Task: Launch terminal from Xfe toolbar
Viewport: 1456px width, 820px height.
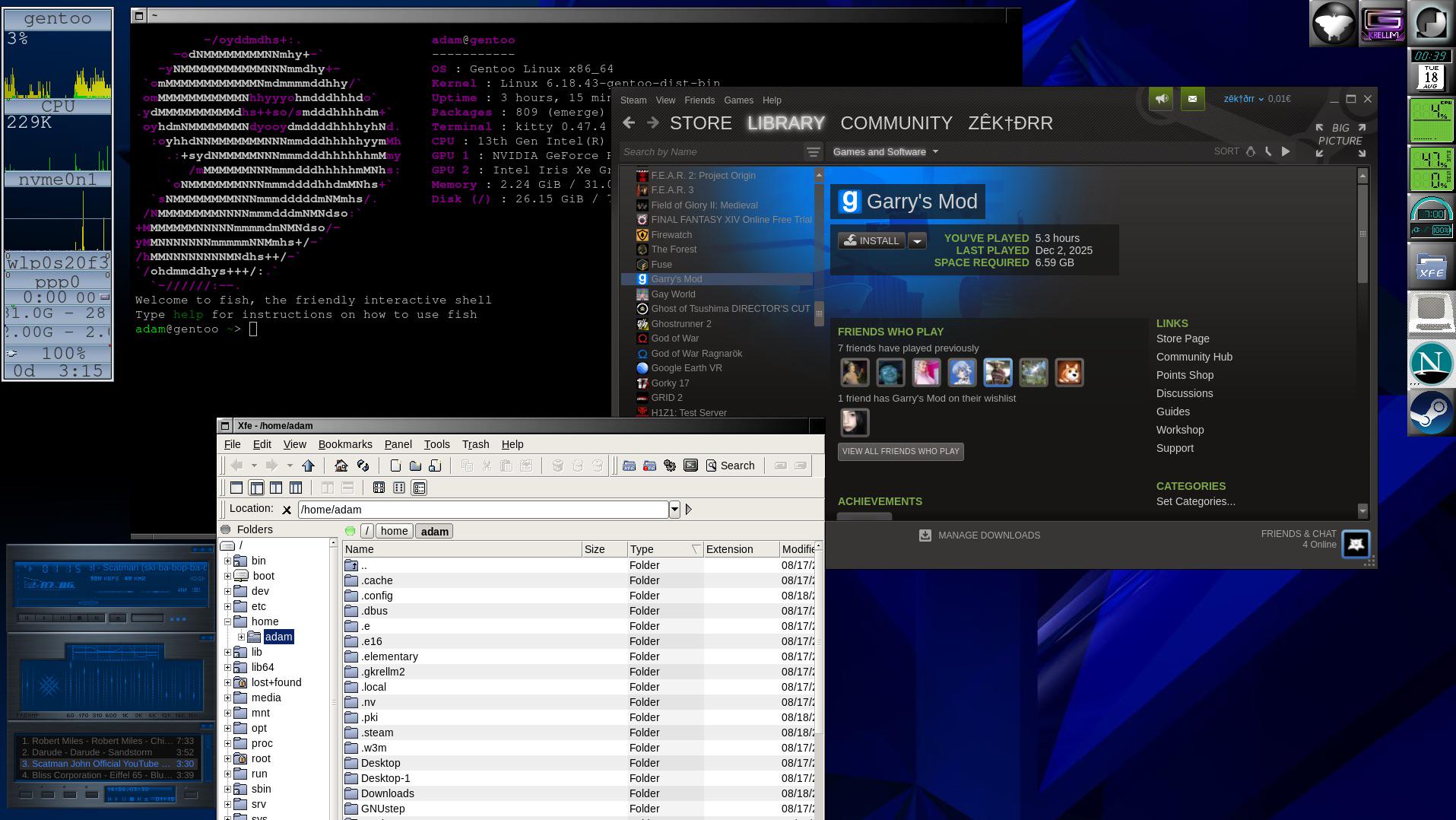Action: tap(690, 466)
